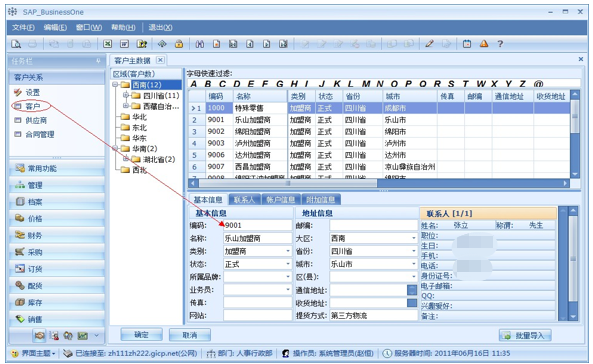Image resolution: width=593 pixels, height=364 pixels.
Task: Click the 批量导入 button
Action: coord(525,335)
